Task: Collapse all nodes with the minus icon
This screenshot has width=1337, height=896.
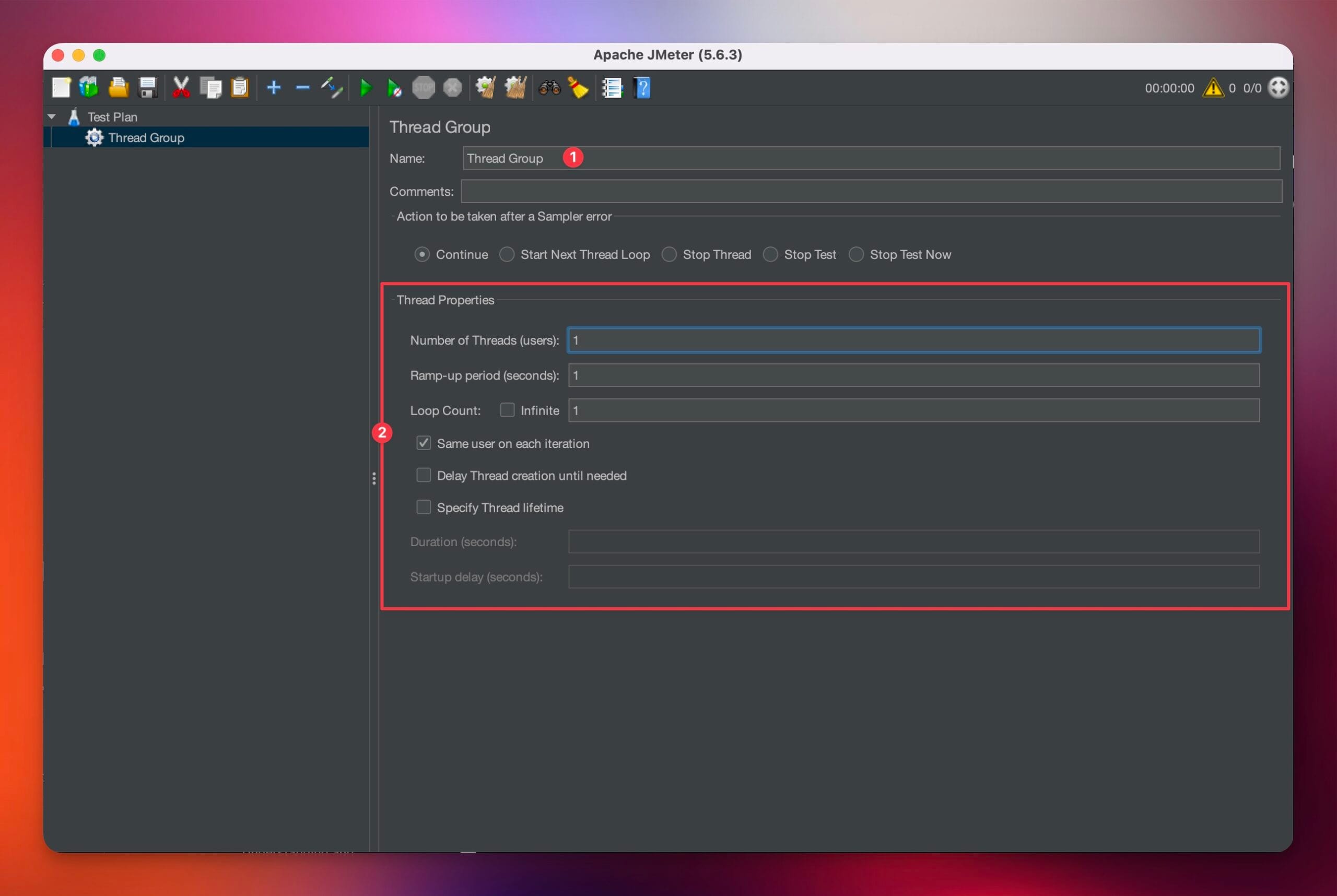Action: (302, 87)
